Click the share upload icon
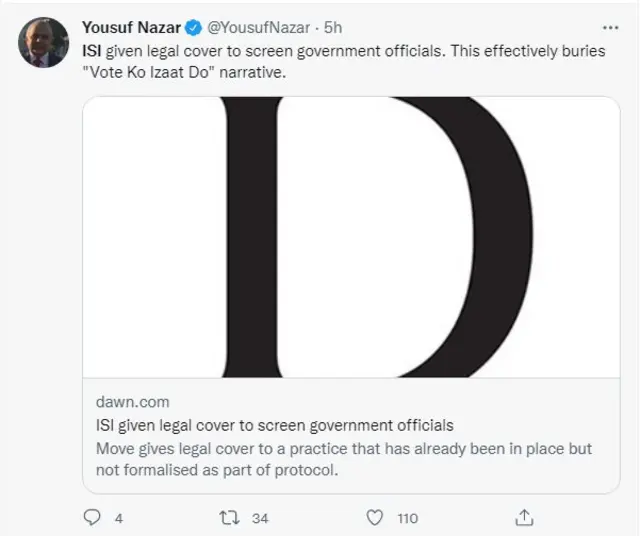This screenshot has width=640, height=536. [525, 517]
